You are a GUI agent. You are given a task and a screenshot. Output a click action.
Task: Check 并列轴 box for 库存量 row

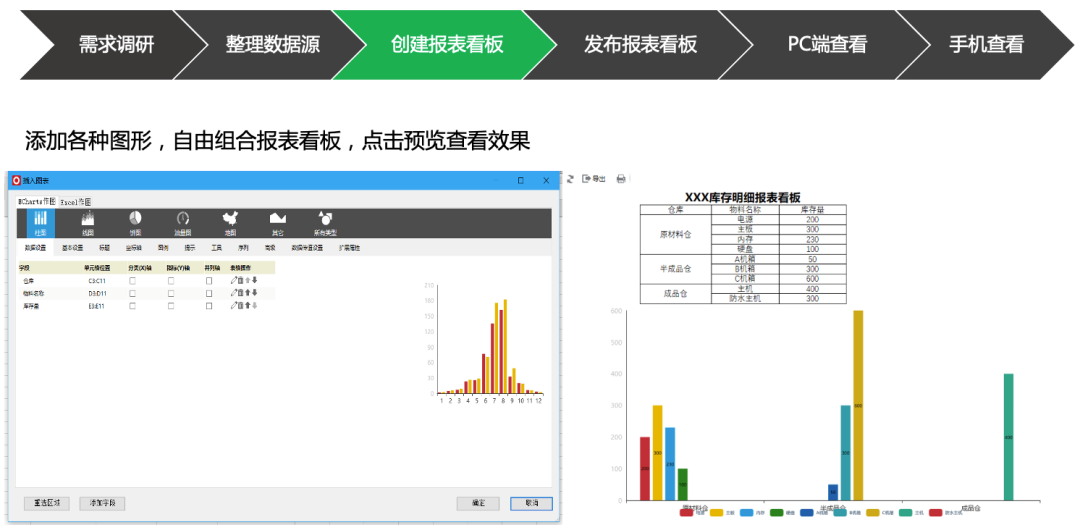pyautogui.click(x=209, y=306)
